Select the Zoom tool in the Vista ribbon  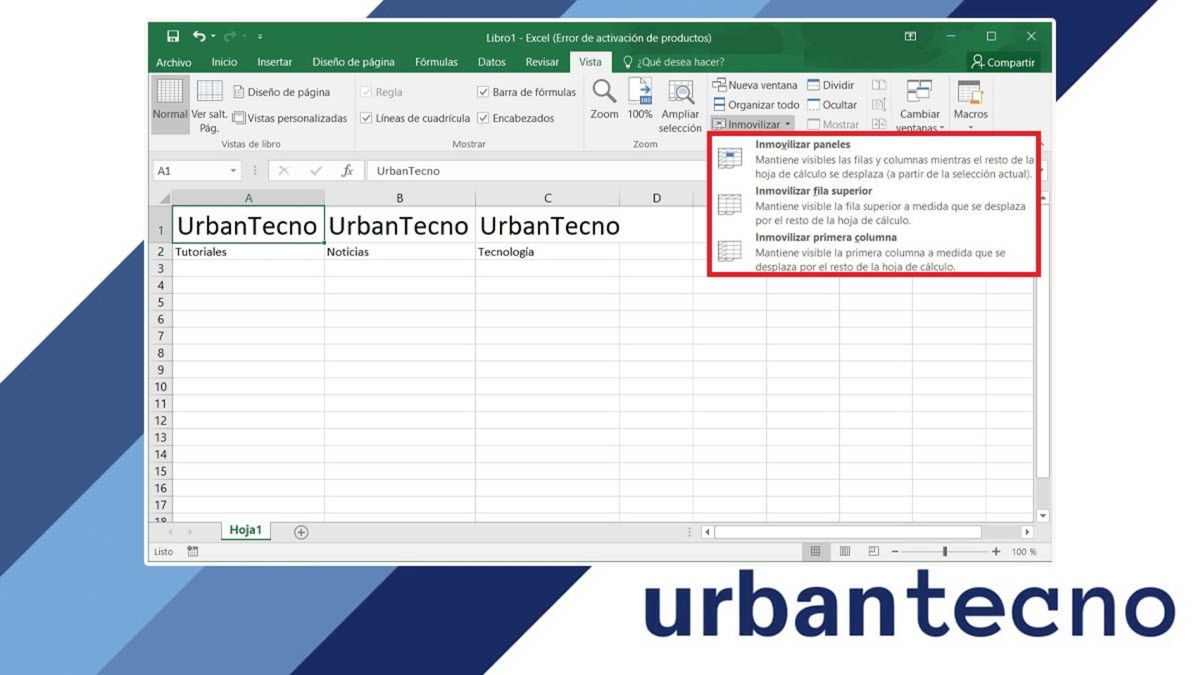[x=604, y=100]
